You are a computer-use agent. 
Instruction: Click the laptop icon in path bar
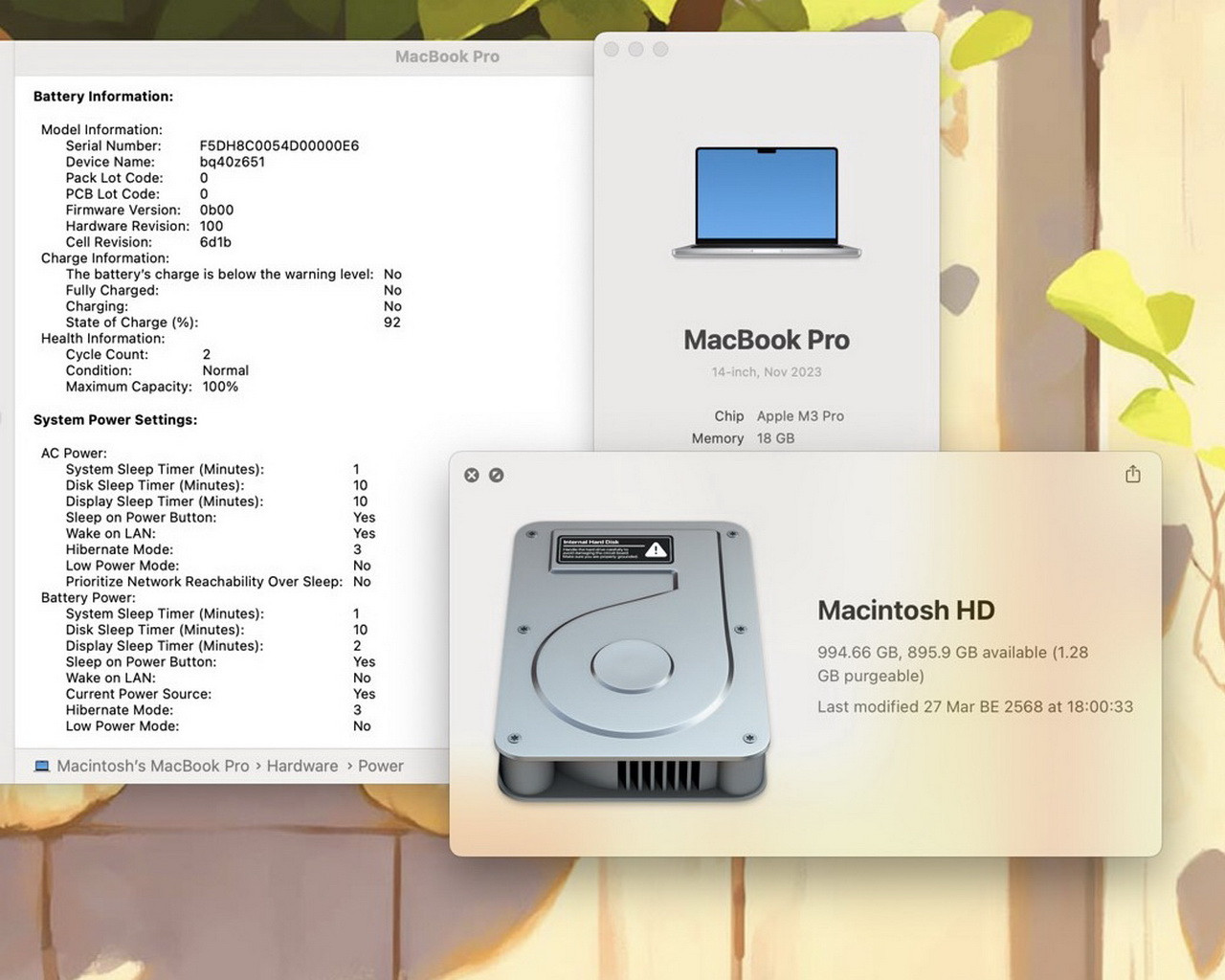42,766
